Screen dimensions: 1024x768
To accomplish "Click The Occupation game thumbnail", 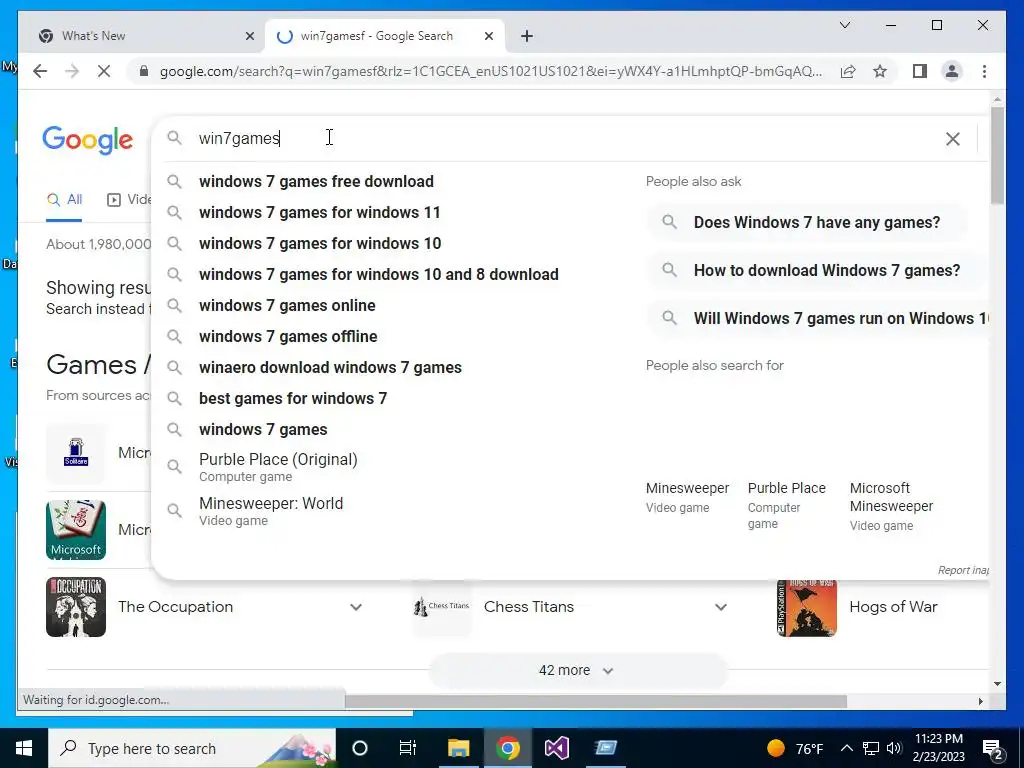I will pyautogui.click(x=76, y=607).
